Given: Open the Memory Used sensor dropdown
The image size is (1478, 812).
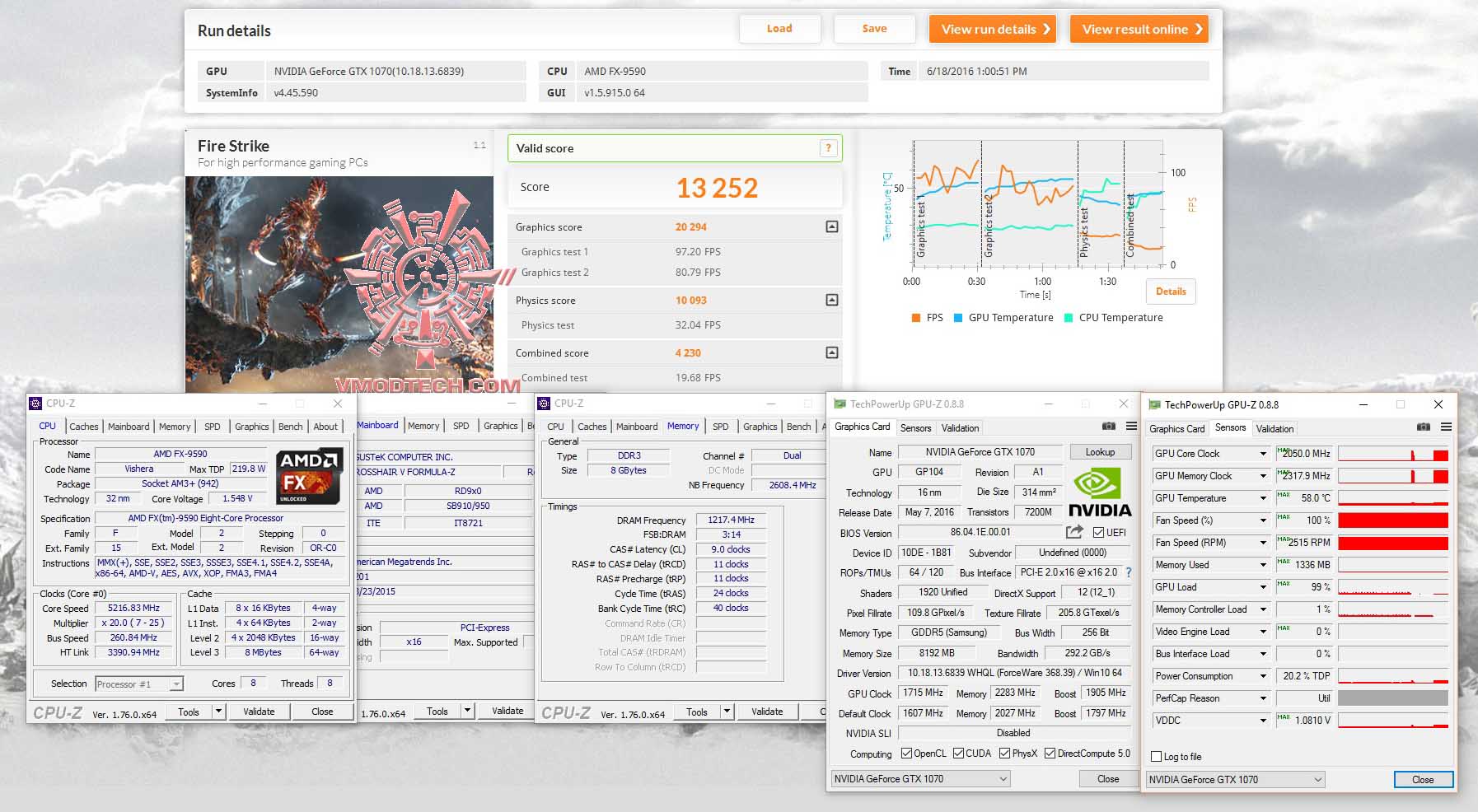Looking at the screenshot, I should click(x=1263, y=565).
